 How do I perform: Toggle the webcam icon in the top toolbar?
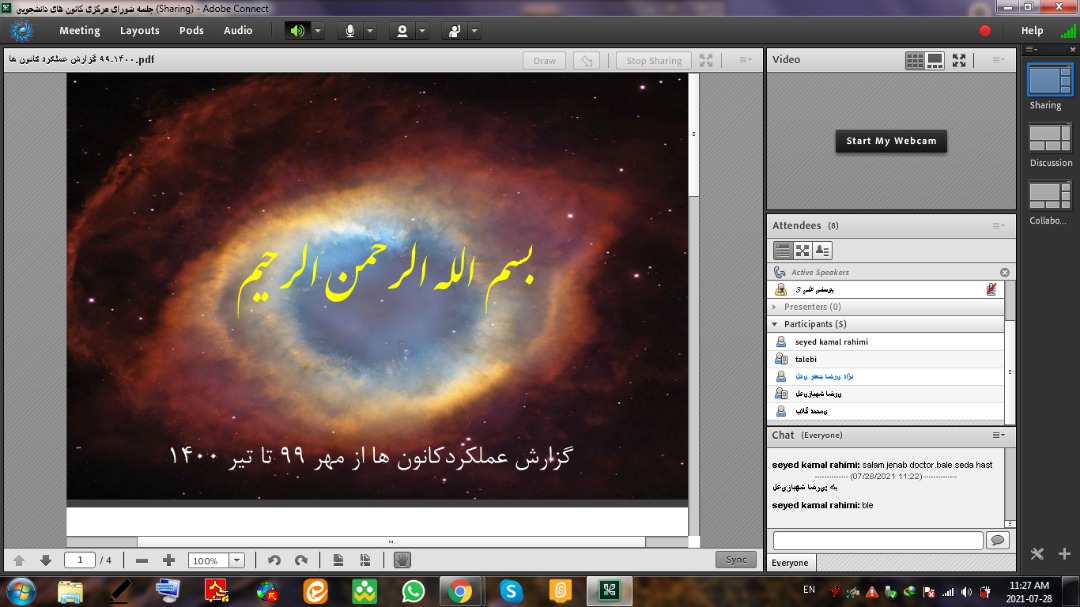click(402, 30)
